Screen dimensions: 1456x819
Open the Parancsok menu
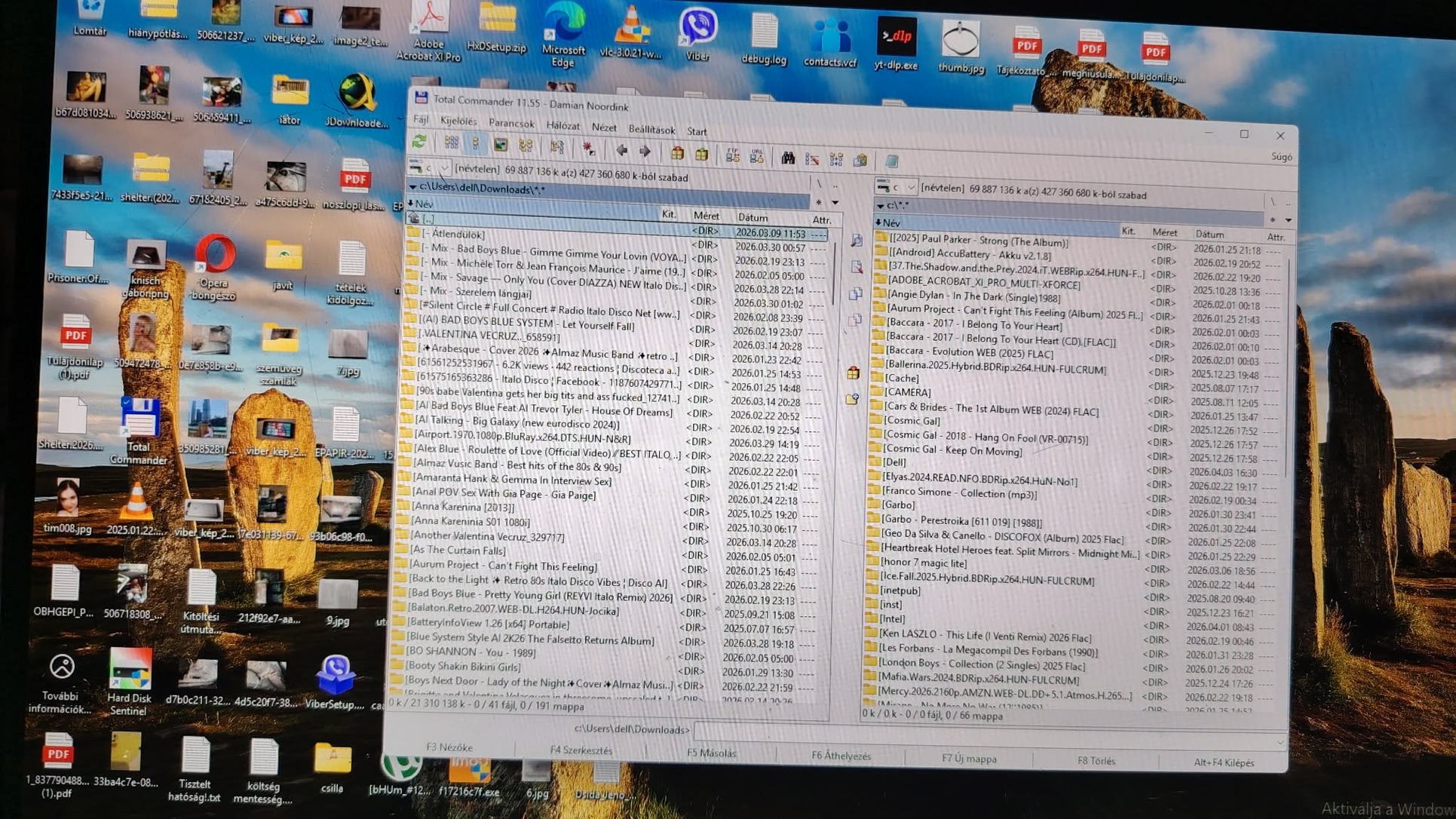click(x=510, y=124)
